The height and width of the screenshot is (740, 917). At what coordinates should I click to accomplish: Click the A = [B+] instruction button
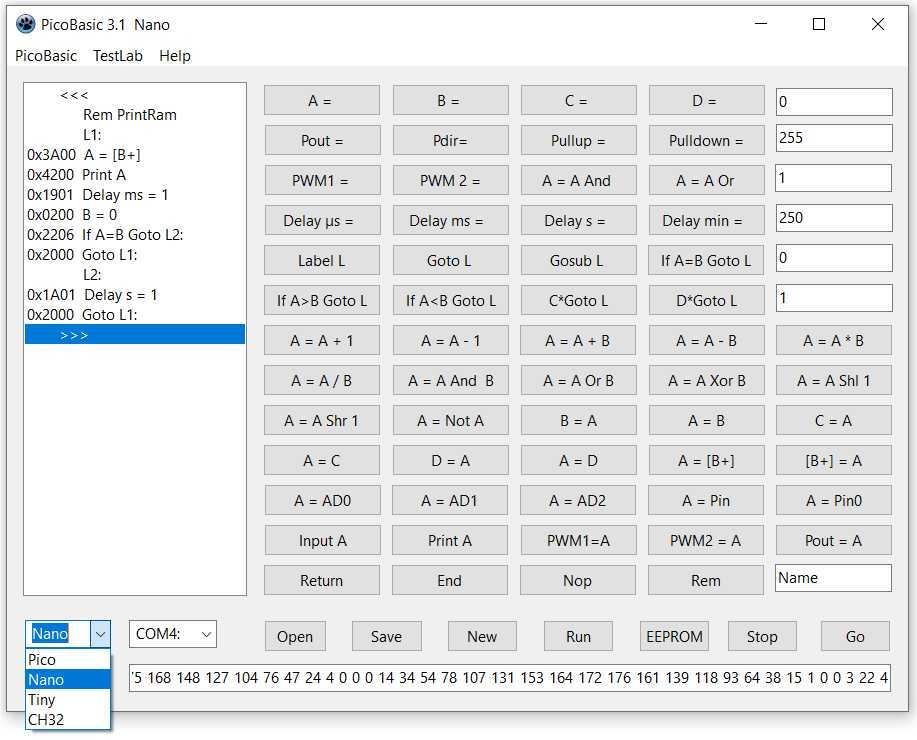[x=706, y=461]
